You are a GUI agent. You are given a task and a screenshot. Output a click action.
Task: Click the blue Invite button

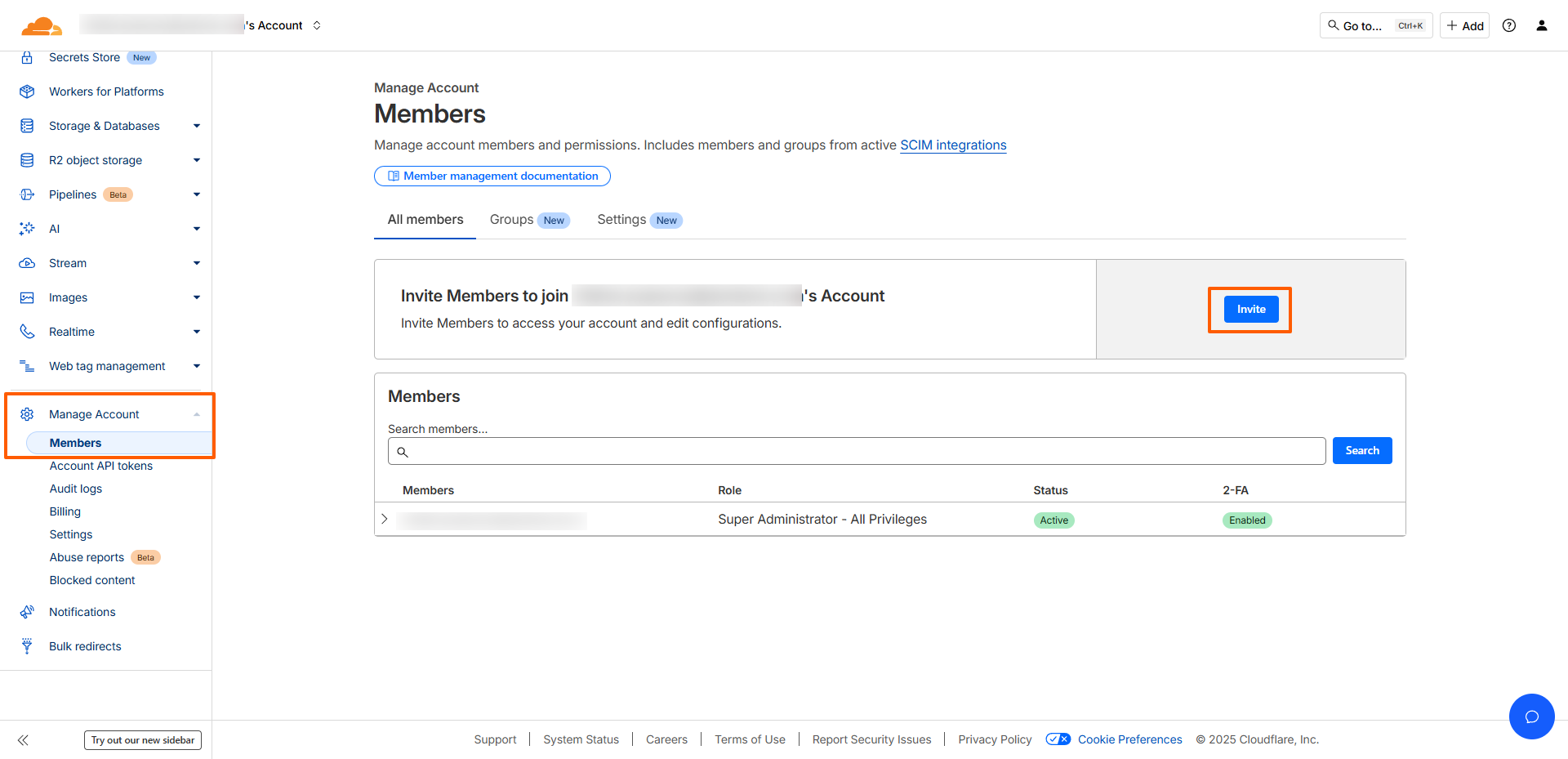point(1250,309)
